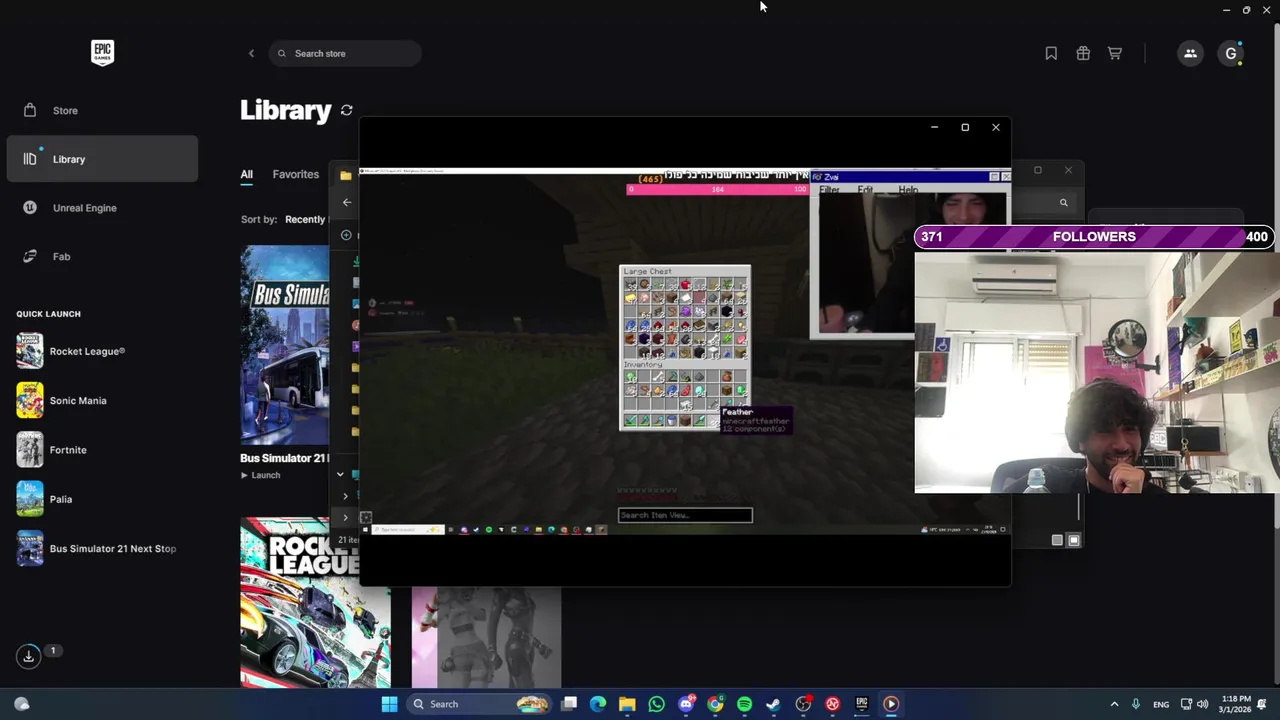Open the Windows Widgets taskbar button
Screen dimensions: 1280x720
point(21,704)
